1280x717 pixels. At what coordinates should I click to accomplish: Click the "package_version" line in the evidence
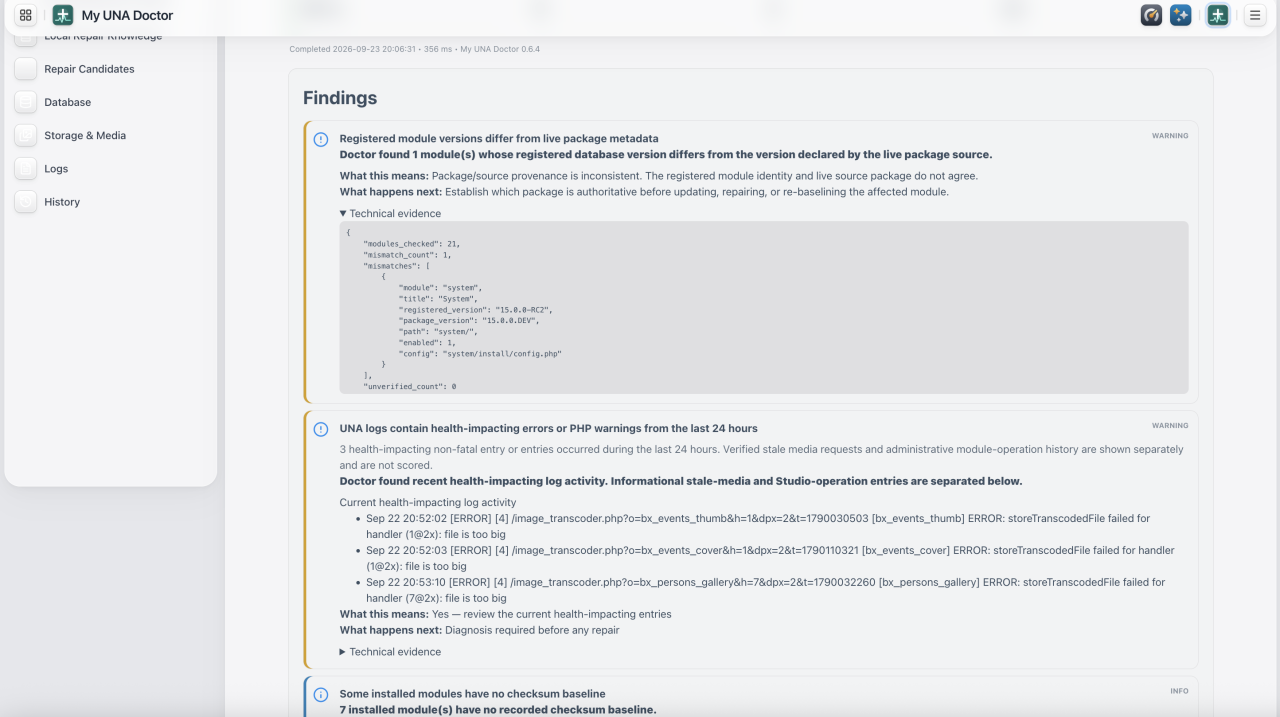[x=469, y=321]
